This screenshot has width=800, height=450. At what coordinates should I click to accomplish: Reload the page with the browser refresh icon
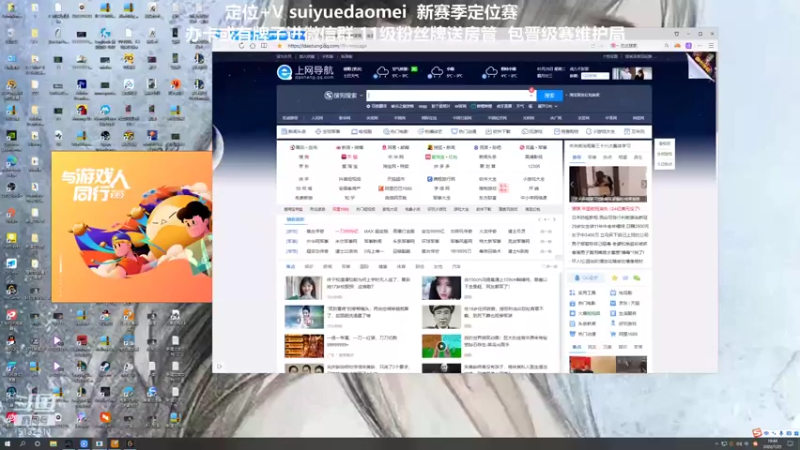point(241,46)
